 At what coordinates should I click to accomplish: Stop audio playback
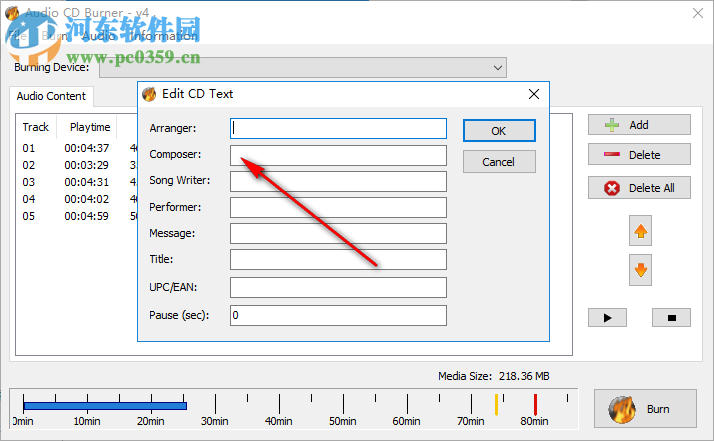pos(671,318)
